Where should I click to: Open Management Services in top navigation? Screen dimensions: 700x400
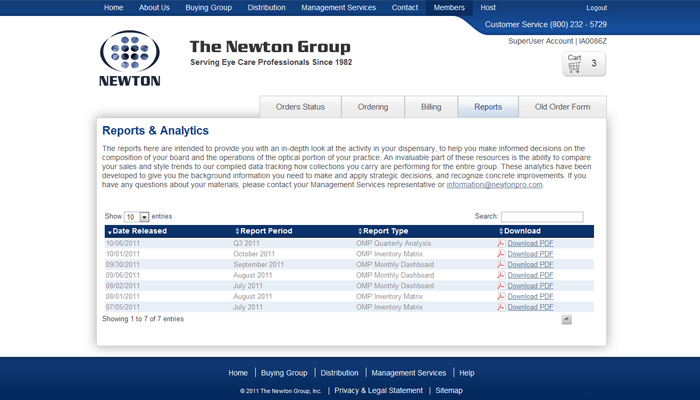click(338, 8)
